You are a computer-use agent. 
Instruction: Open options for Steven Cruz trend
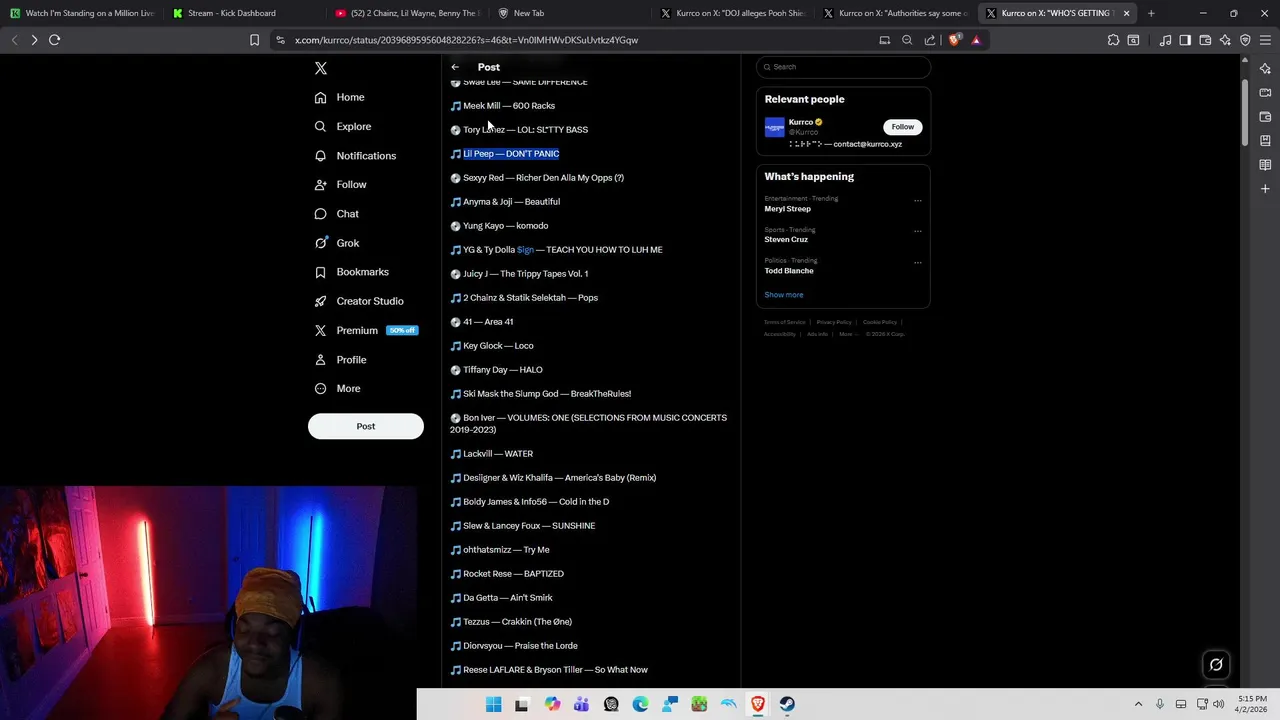pyautogui.click(x=917, y=231)
